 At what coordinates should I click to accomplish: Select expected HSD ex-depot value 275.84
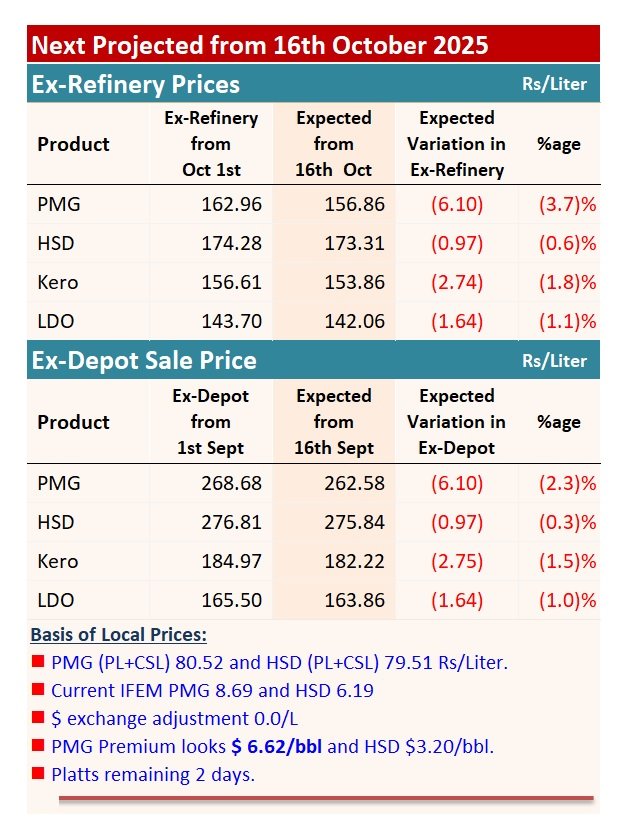354,522
